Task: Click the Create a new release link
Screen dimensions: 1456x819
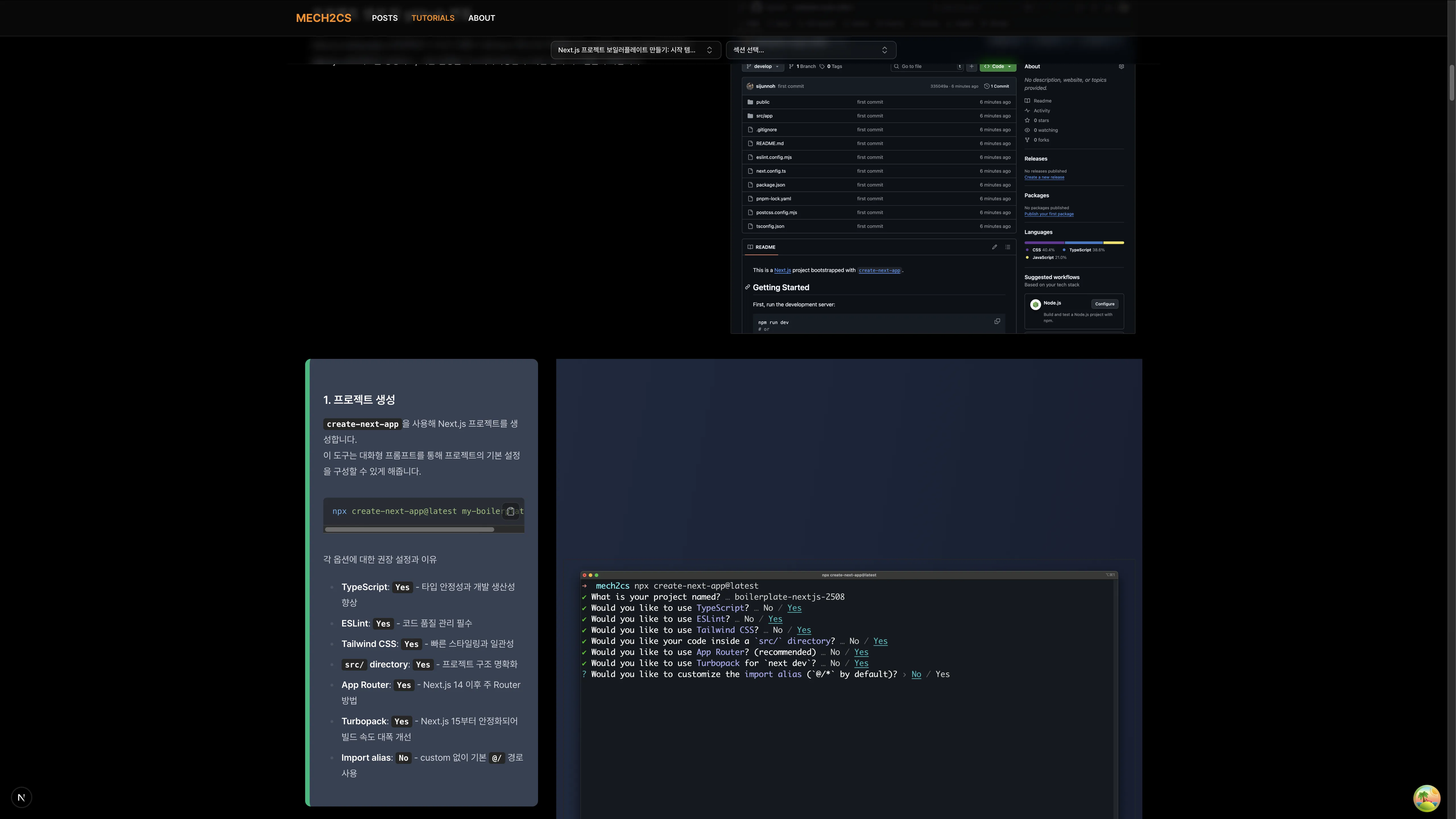Action: click(x=1044, y=177)
